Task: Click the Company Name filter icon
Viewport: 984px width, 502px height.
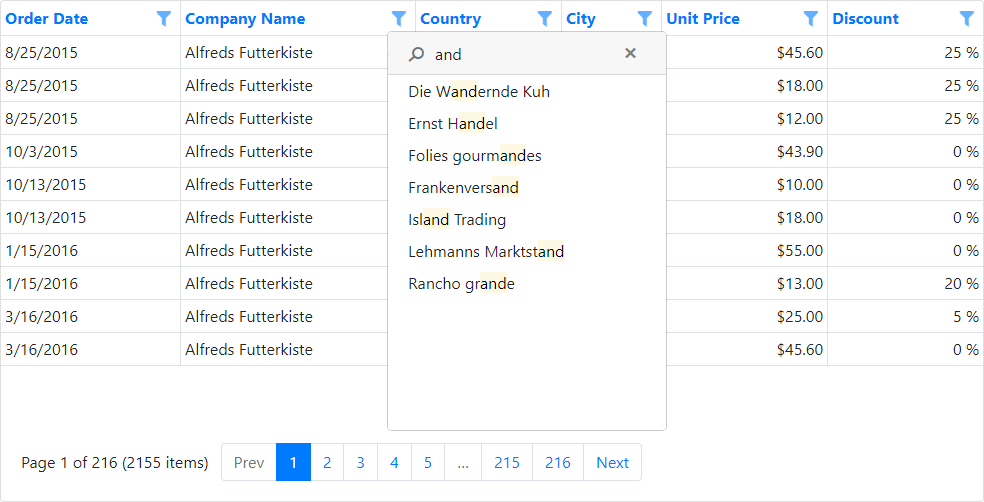Action: (x=399, y=19)
